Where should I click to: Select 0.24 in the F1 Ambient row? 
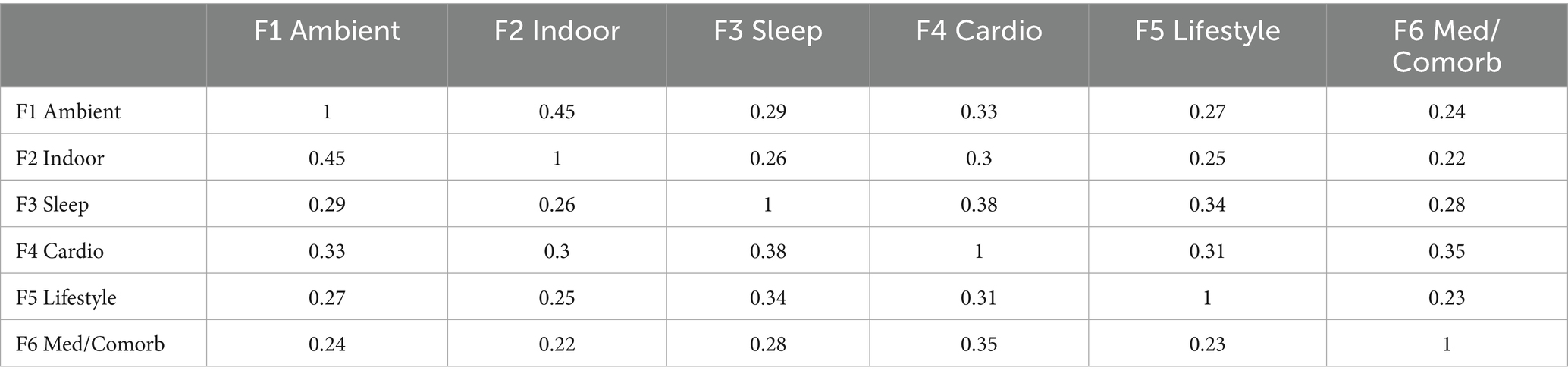pos(1446,111)
